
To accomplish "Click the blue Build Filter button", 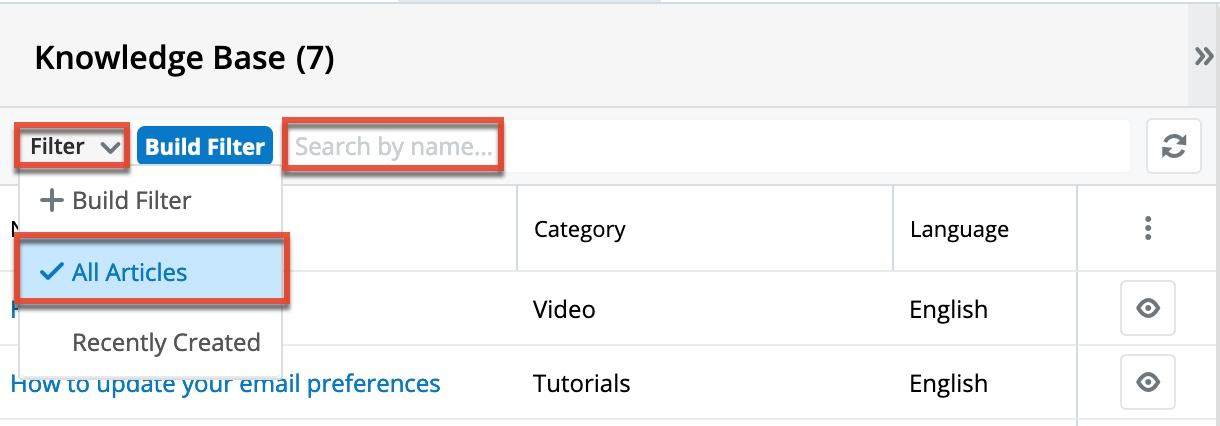I will [x=205, y=147].
